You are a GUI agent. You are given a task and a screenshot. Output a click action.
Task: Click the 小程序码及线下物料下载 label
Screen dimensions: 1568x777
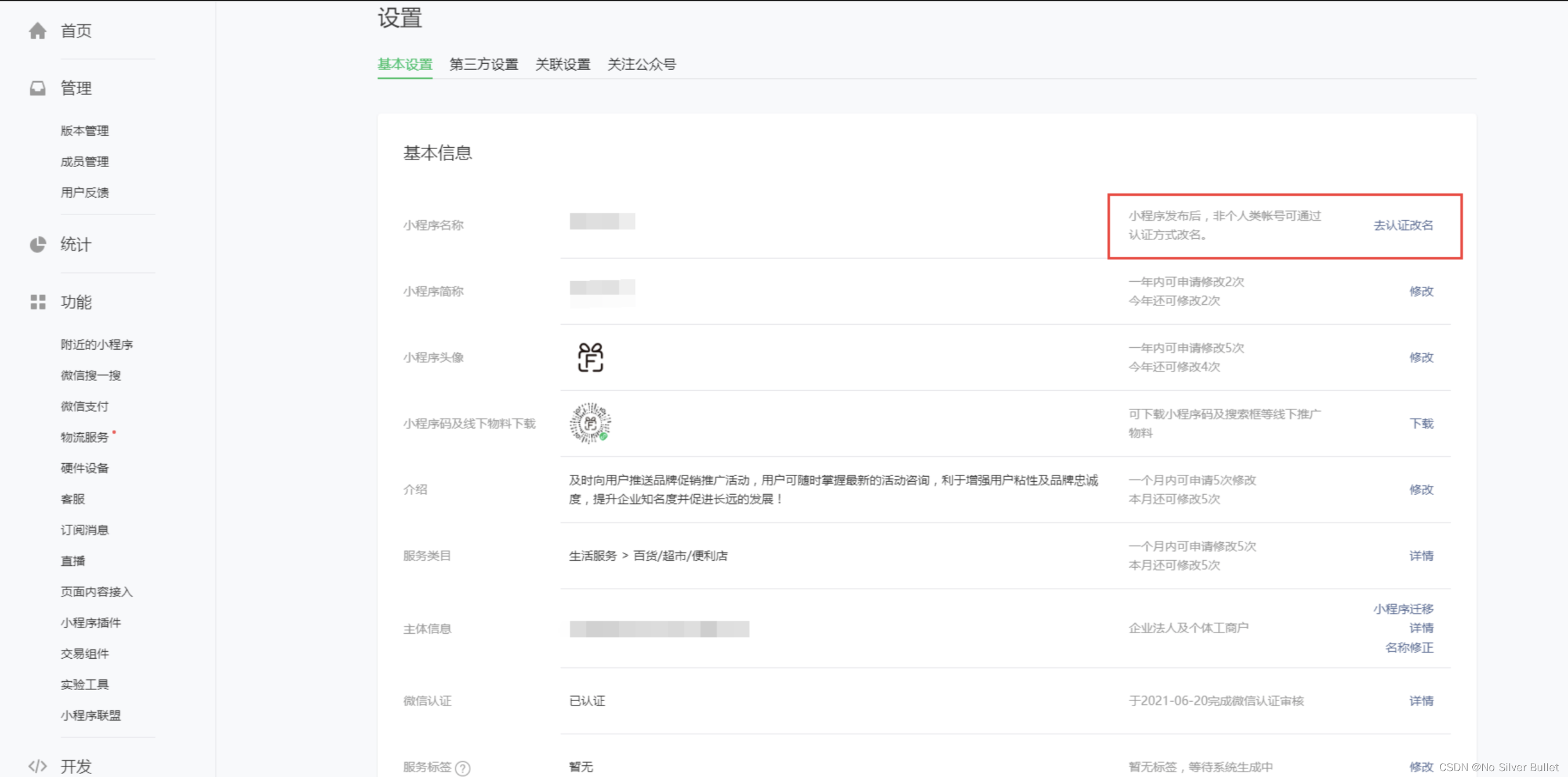tap(469, 423)
